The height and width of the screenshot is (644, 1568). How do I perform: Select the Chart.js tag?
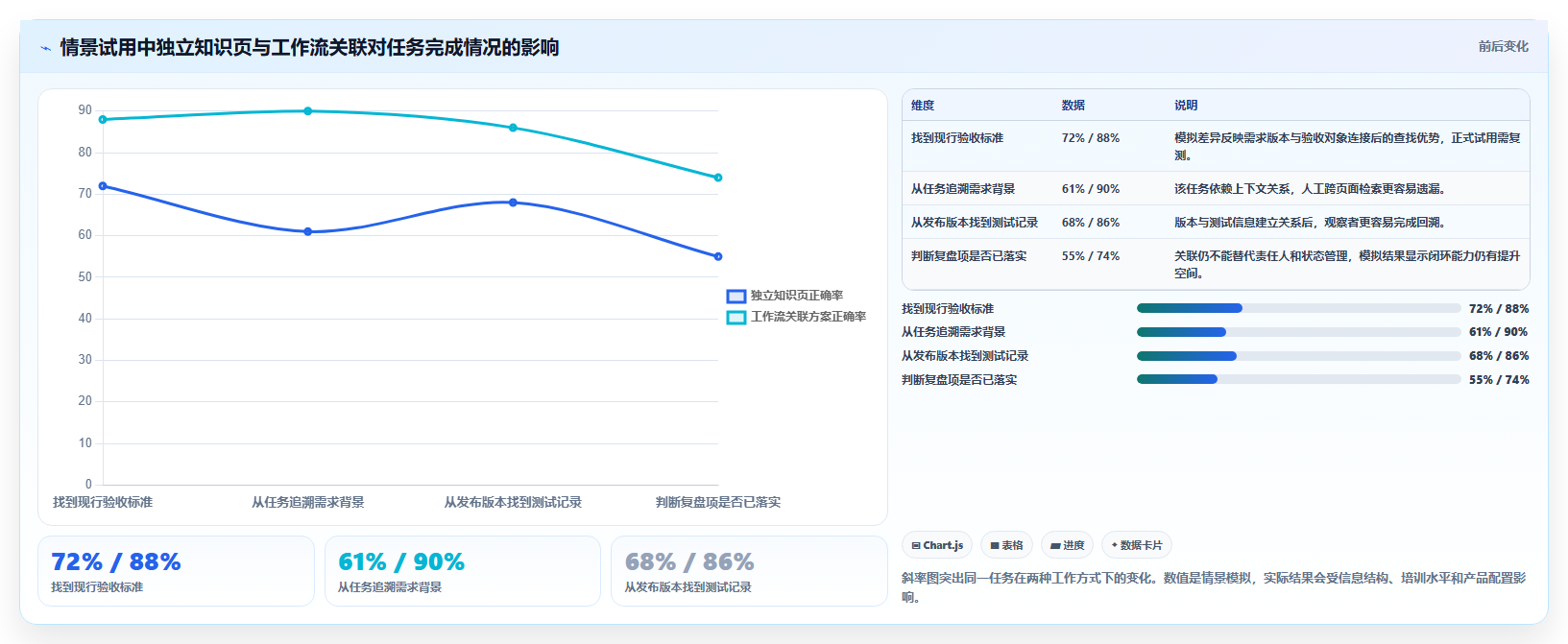click(x=937, y=545)
